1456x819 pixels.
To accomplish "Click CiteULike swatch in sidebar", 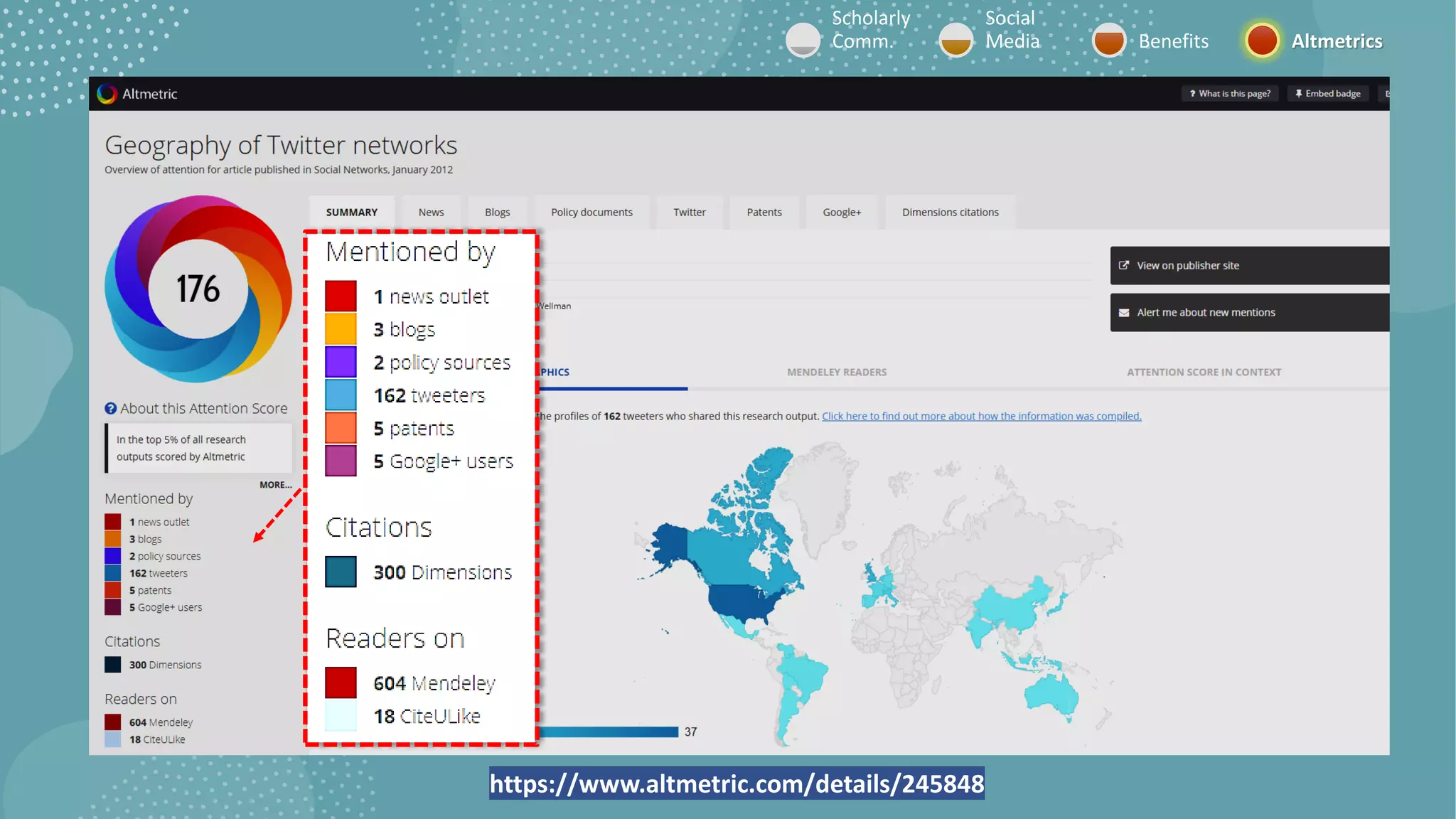I will click(112, 739).
